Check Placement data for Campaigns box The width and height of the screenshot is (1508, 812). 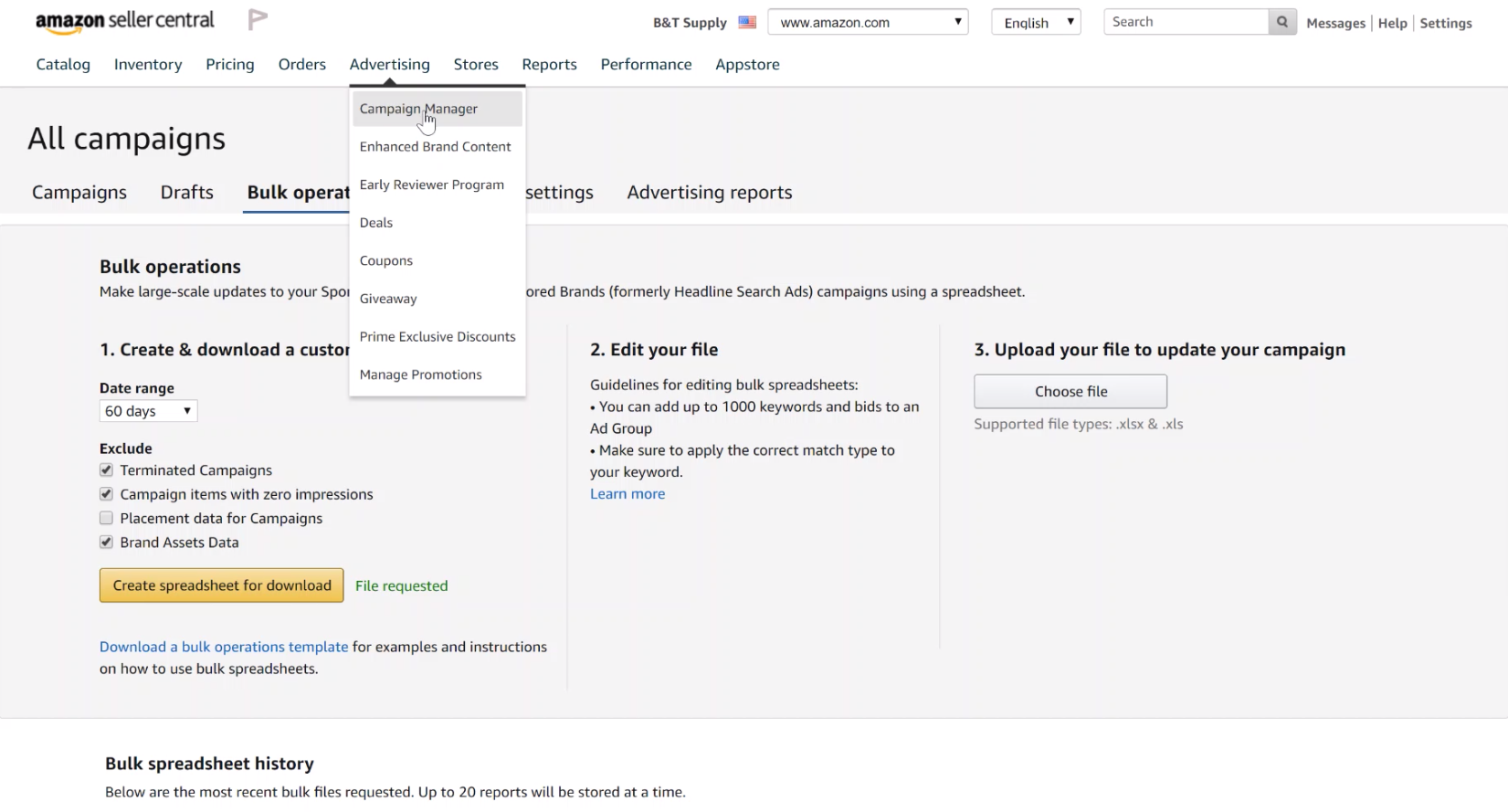[x=107, y=518]
